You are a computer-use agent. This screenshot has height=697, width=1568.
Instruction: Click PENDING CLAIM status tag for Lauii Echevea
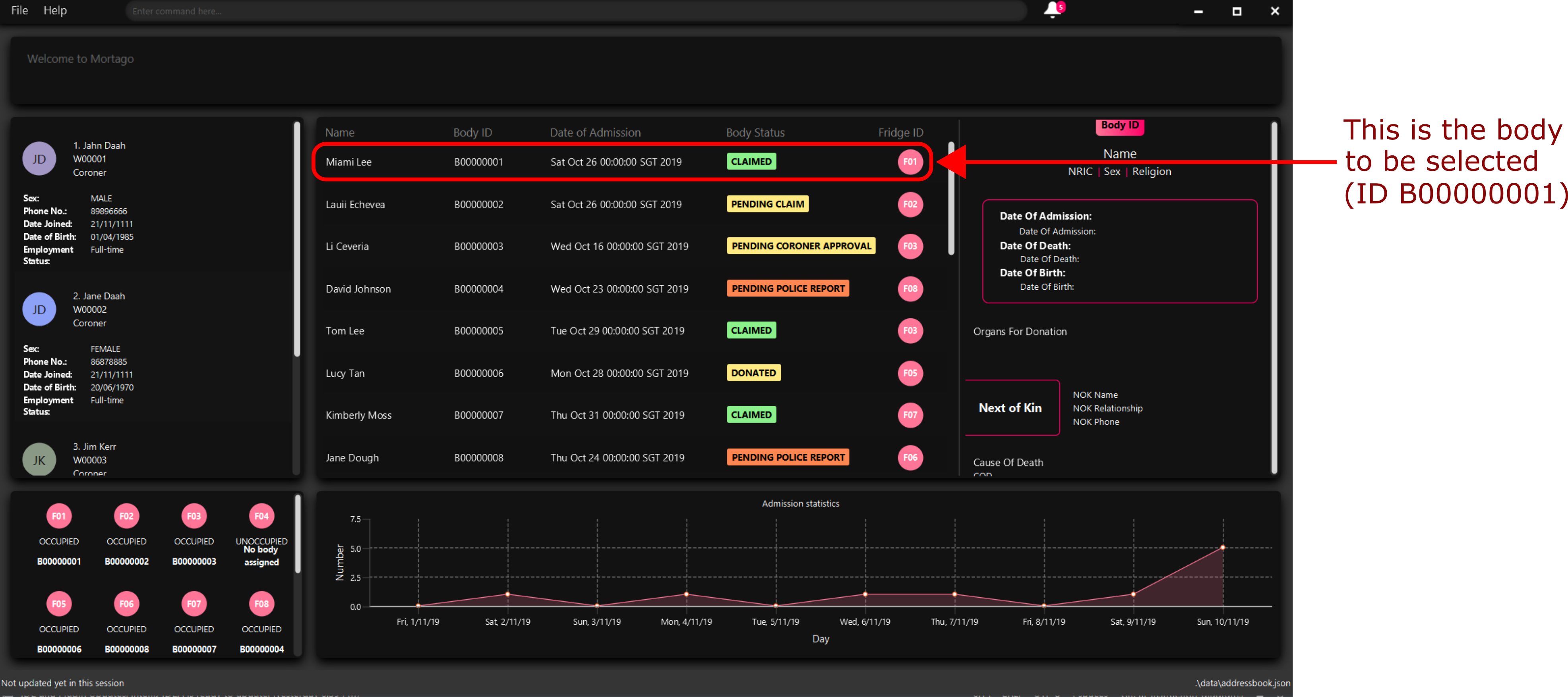768,204
